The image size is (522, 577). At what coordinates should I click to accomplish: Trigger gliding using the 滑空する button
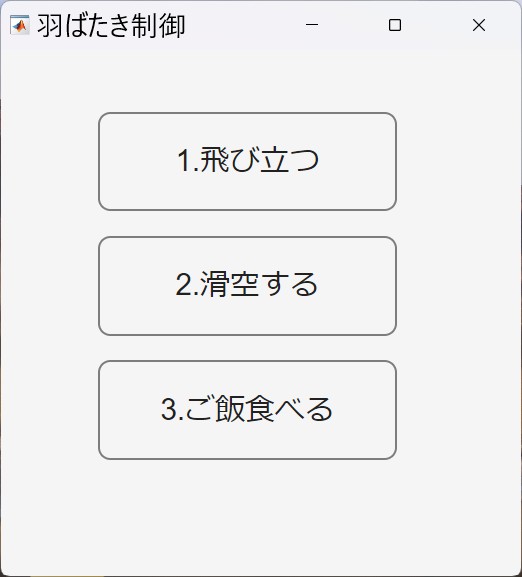(247, 286)
